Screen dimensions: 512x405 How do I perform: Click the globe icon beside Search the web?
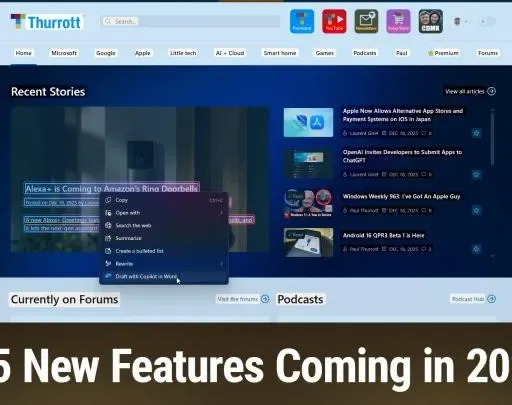point(108,225)
